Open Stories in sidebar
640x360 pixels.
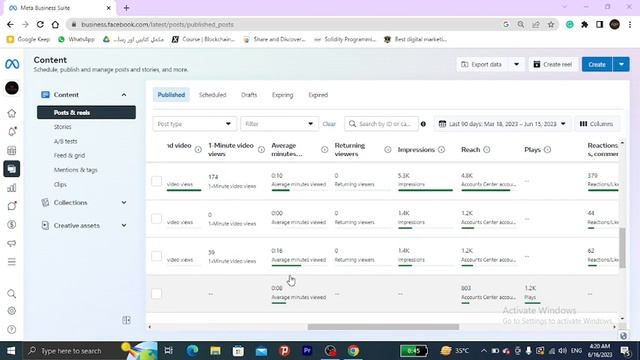[62, 127]
